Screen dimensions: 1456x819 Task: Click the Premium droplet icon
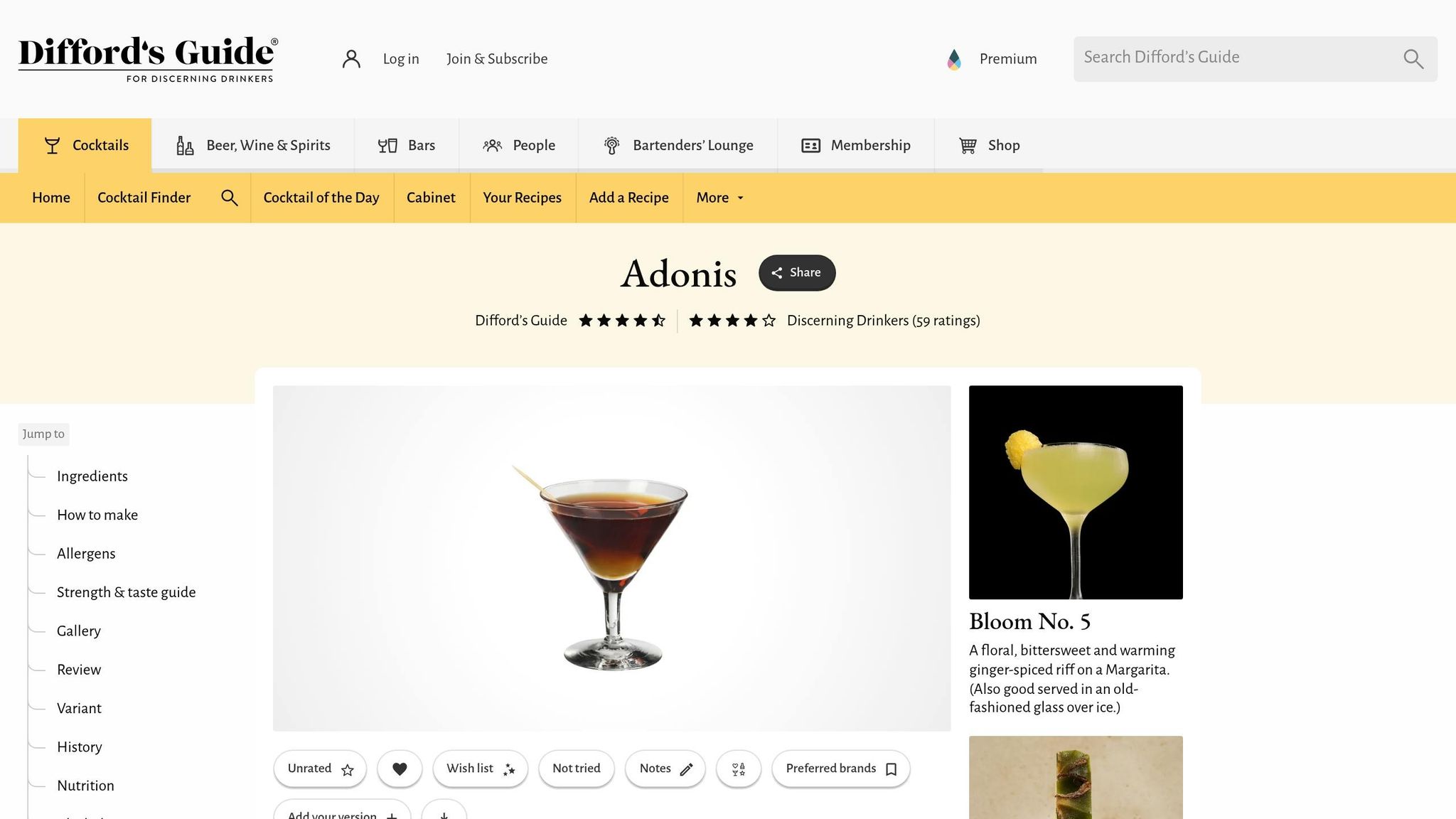coord(954,59)
